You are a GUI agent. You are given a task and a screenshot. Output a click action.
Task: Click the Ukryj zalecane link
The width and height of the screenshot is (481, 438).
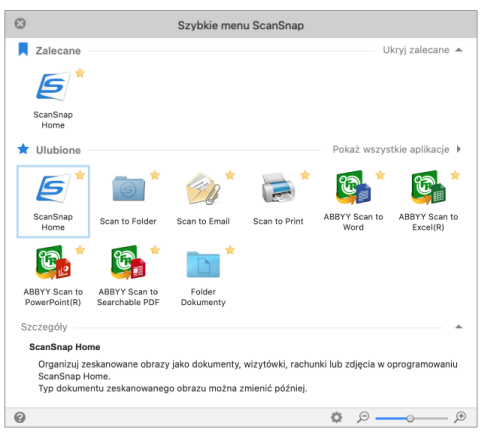pos(416,50)
